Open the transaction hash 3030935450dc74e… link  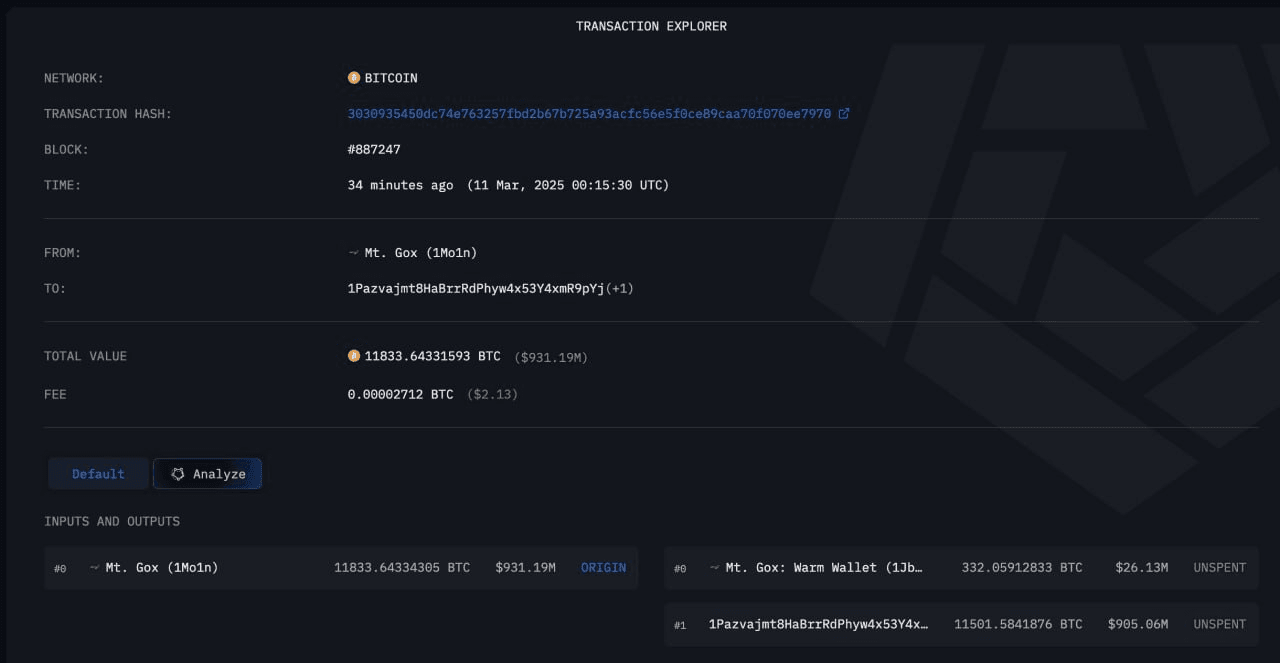[589, 114]
